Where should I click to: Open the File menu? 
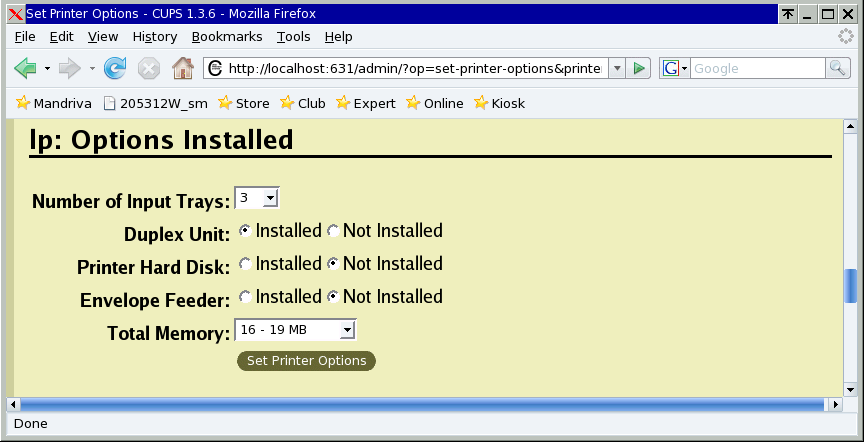pyautogui.click(x=25, y=37)
